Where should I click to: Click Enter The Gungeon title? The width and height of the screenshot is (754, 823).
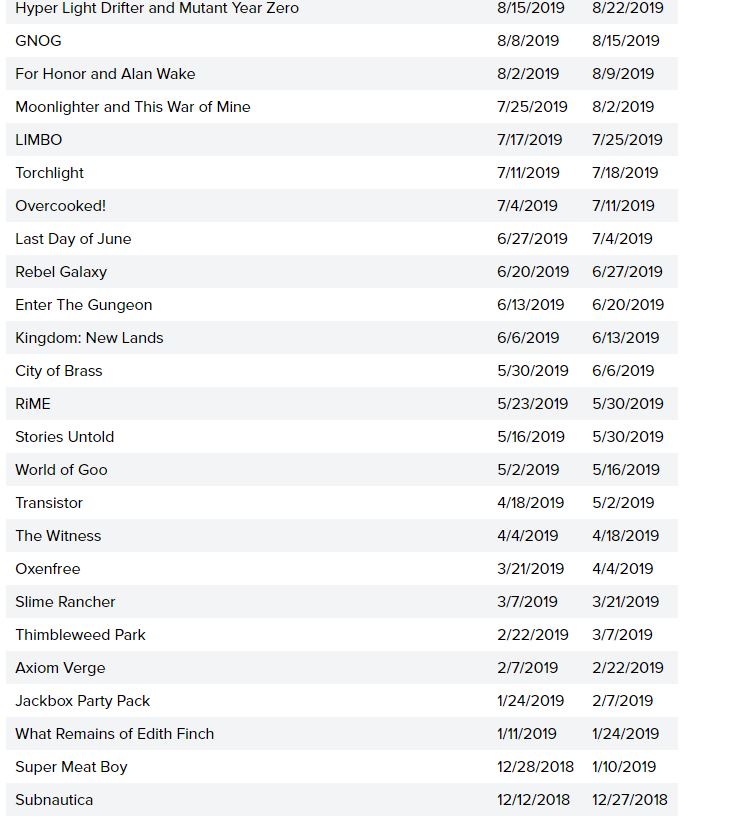click(84, 305)
